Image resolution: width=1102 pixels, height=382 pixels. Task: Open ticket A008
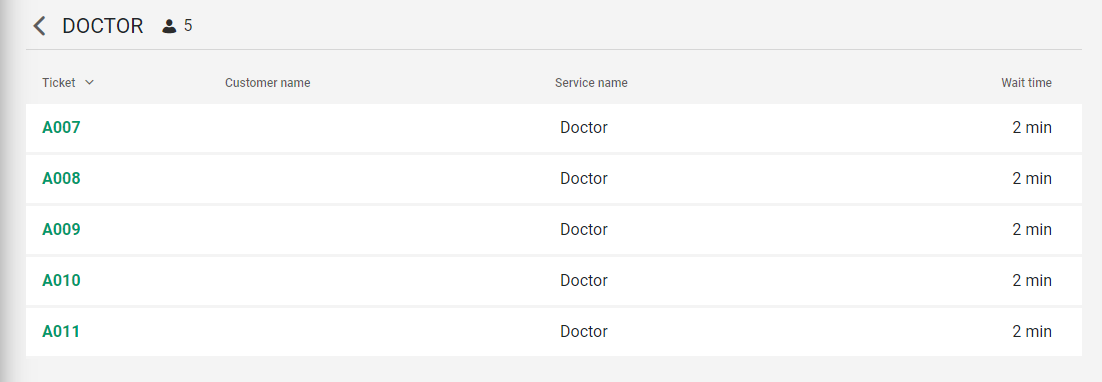point(61,178)
